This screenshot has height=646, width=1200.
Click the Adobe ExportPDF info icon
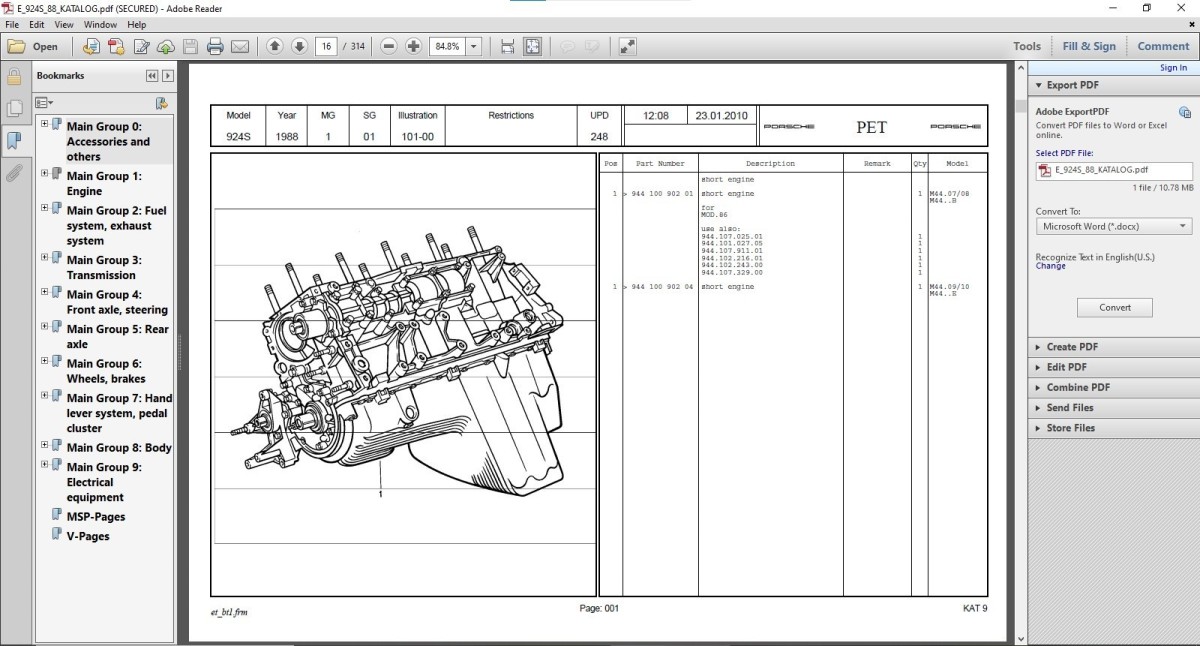click(1185, 112)
